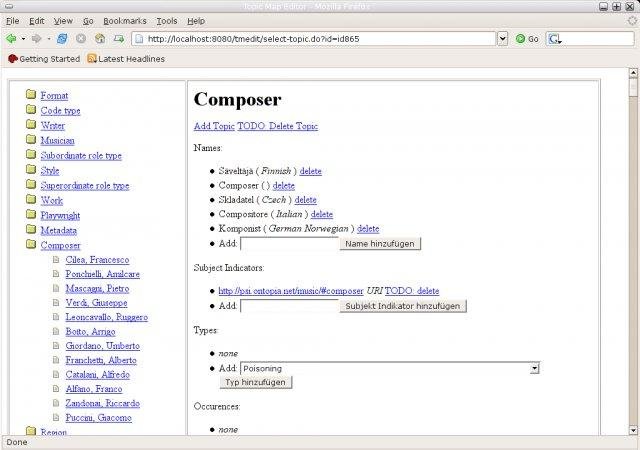Click the Composer folder icon in tree
Screen dimensions: 640x450
pyautogui.click(x=31, y=244)
